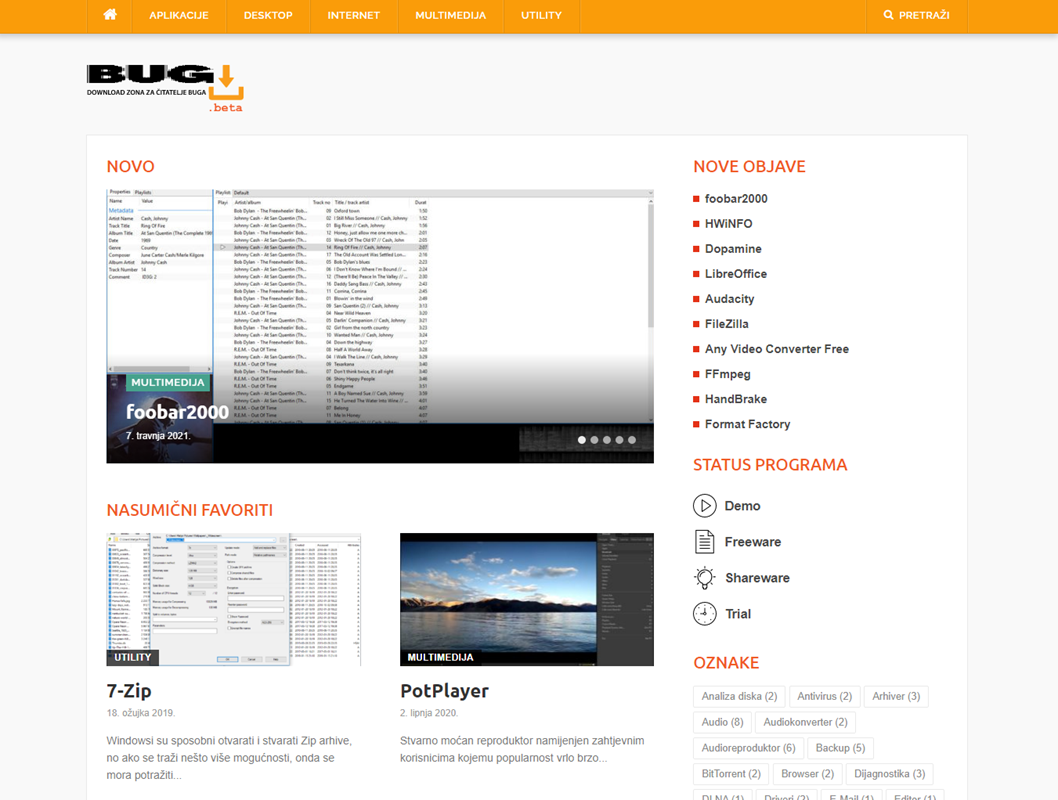
Task: Click the slider date '7. travnja 2021.'
Action: (x=159, y=436)
